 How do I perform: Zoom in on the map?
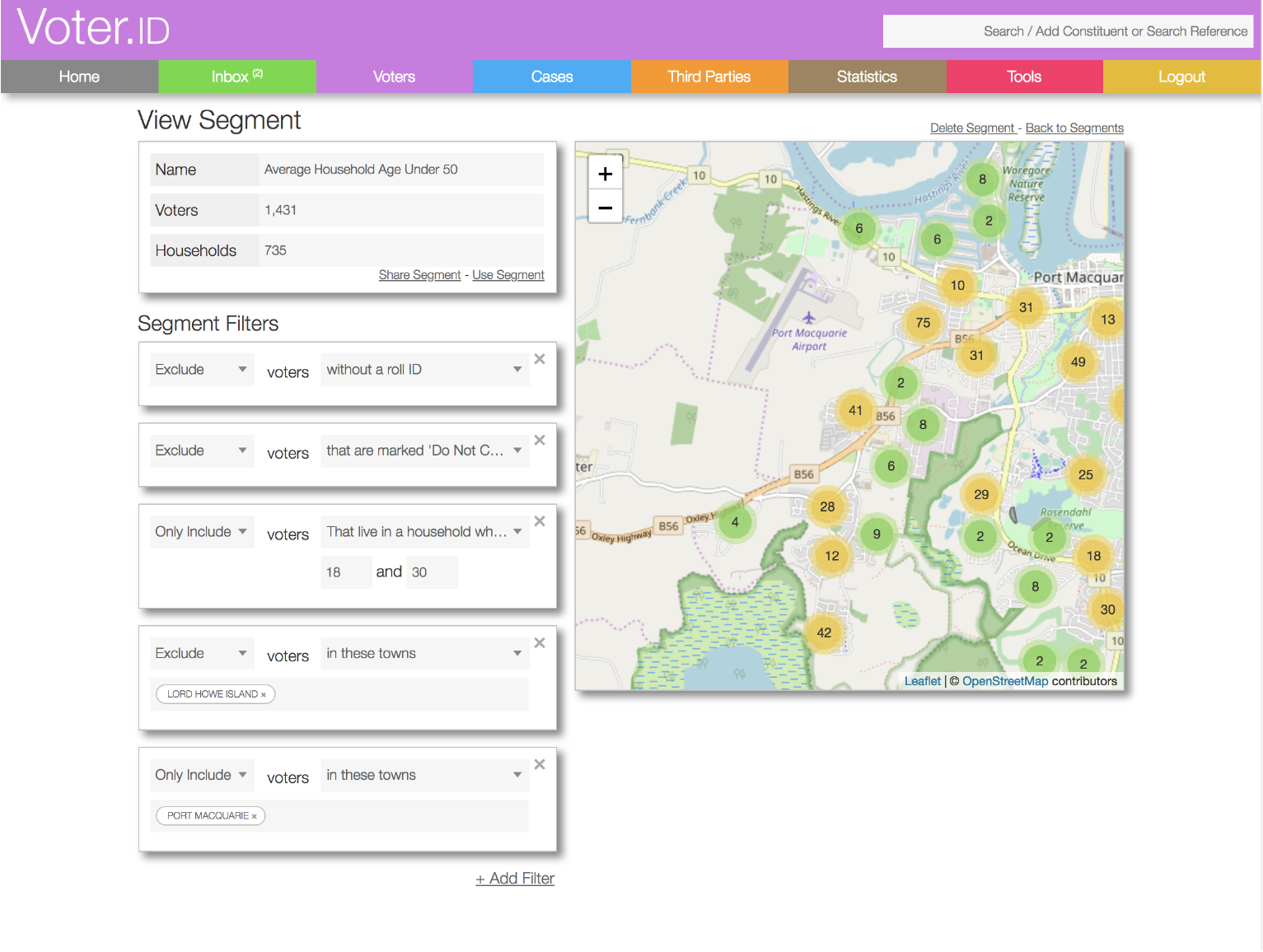coord(606,174)
